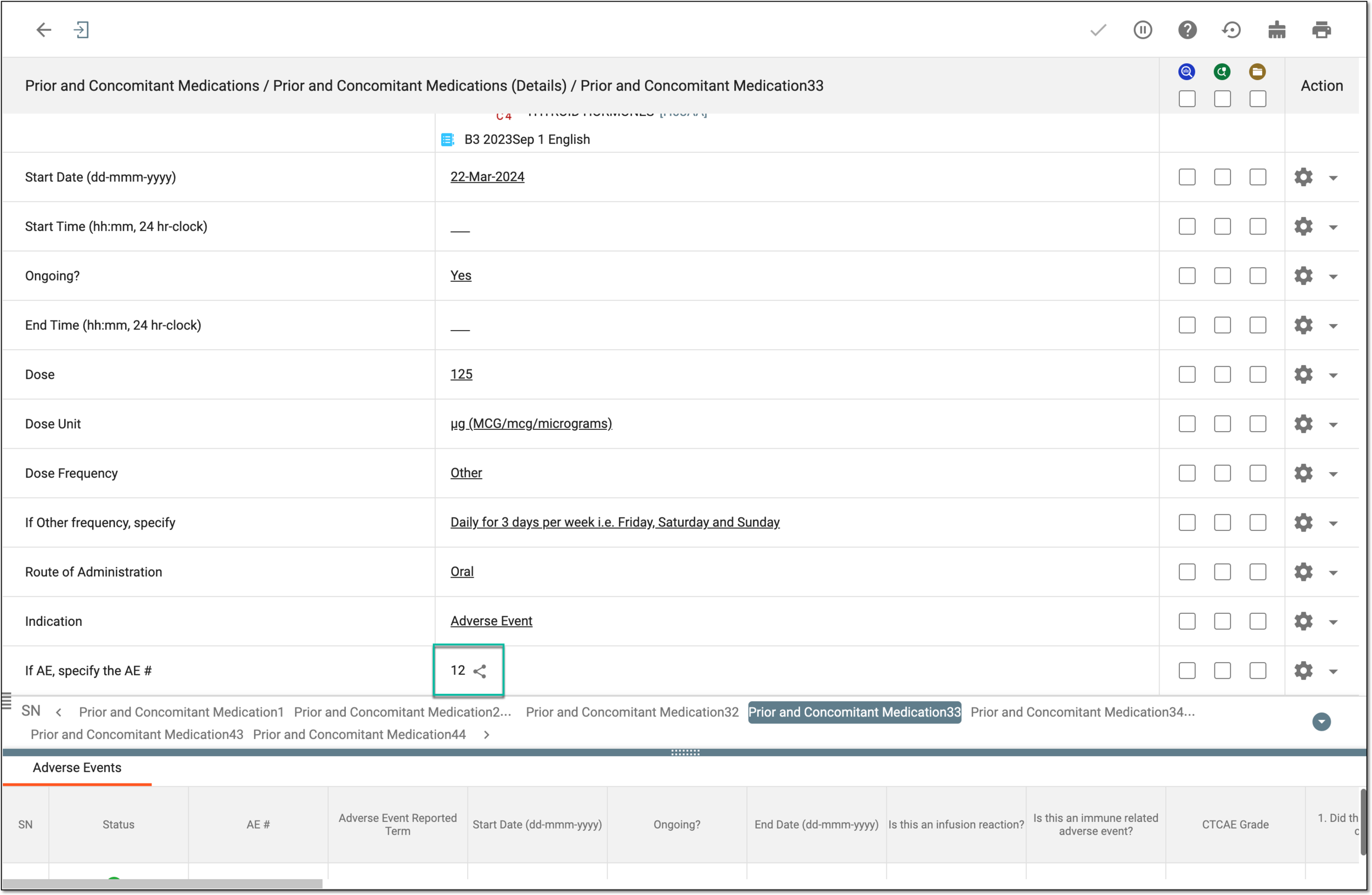Switch to Prior and Concomitant Medication1 tab

(181, 712)
